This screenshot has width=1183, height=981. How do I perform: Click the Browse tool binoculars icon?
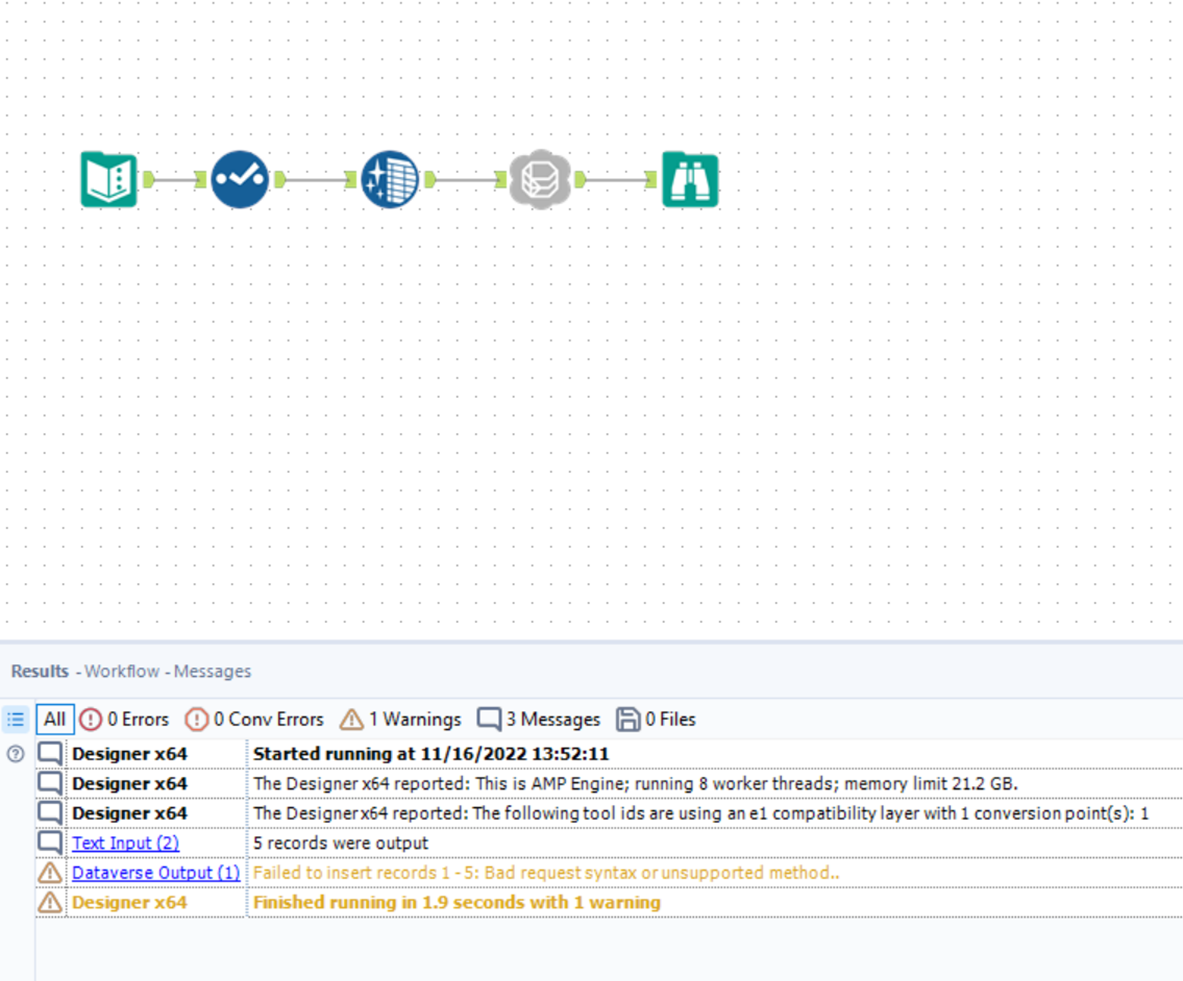click(690, 180)
